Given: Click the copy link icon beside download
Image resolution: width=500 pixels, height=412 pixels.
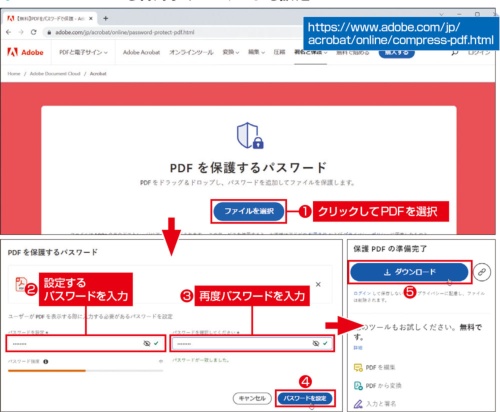Looking at the screenshot, I should coord(482,272).
